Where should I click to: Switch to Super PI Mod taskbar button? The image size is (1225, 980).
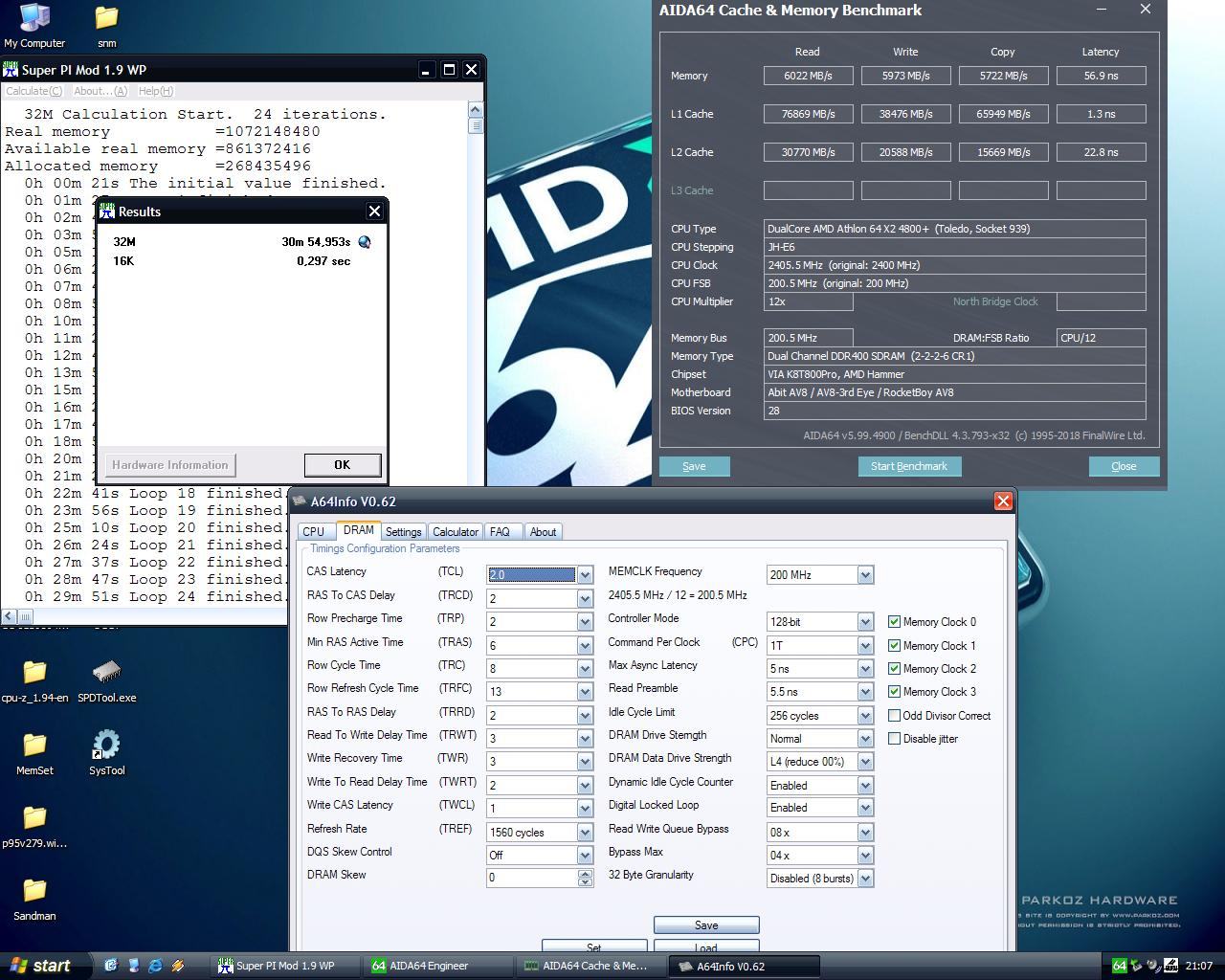pos(284,966)
